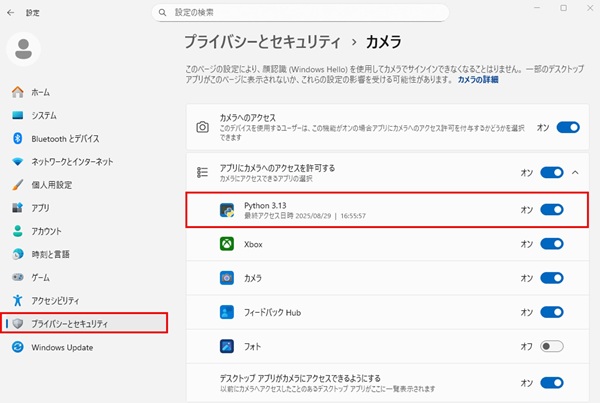Click the アクセシビリティ figure icon
The width and height of the screenshot is (600, 403).
[x=18, y=300]
